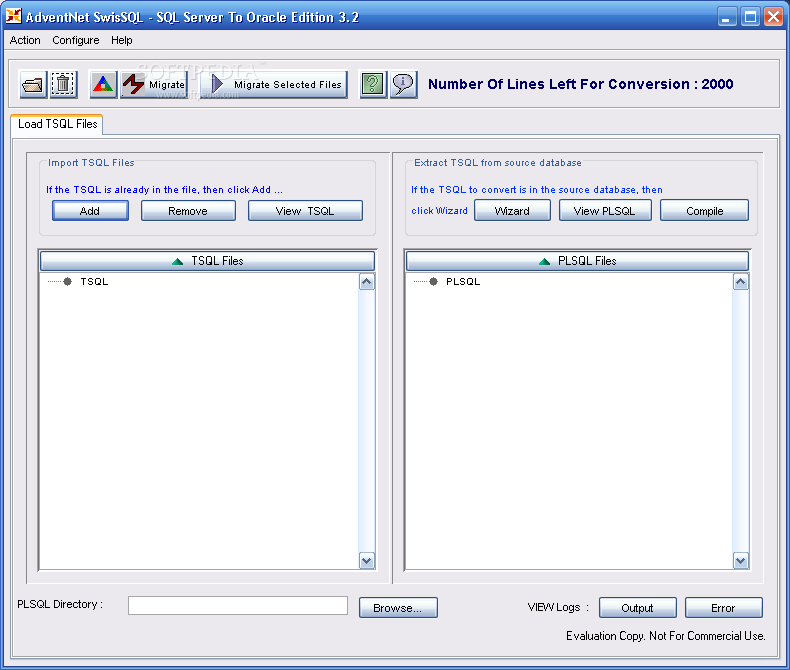Open the Error log button
The width and height of the screenshot is (790, 670).
pyautogui.click(x=723, y=608)
